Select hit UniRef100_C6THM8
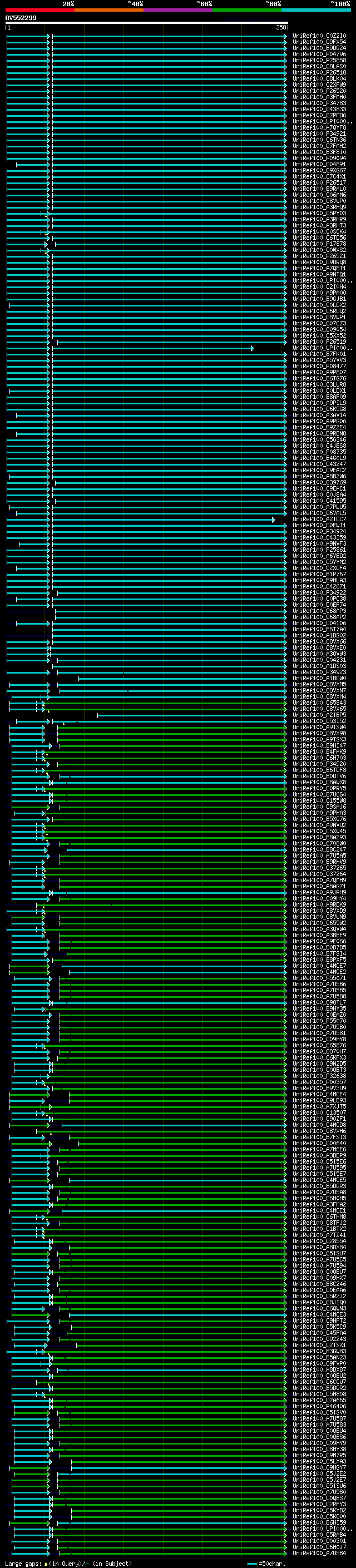356x1568 pixels. tap(319, 1216)
